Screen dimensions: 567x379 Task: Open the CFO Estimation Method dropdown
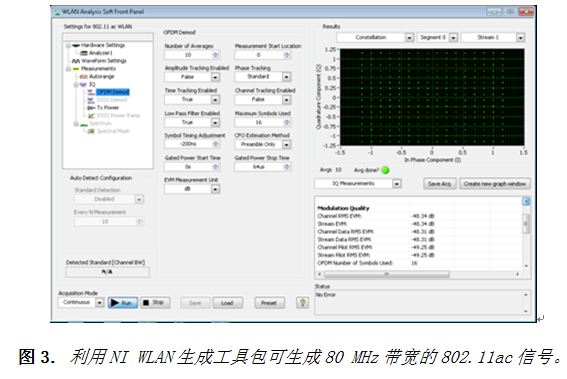point(286,145)
